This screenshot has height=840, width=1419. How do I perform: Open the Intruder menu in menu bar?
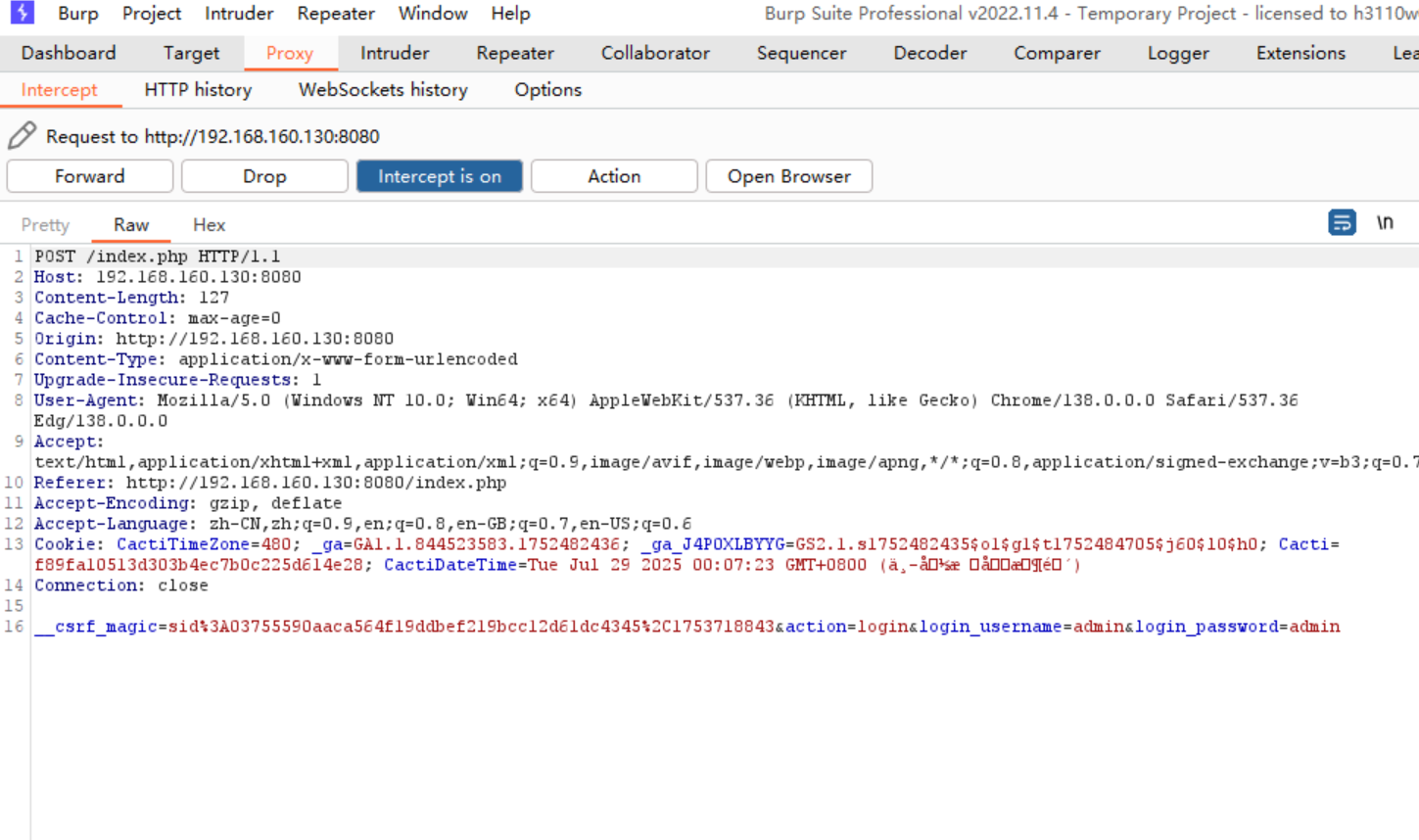(x=239, y=14)
